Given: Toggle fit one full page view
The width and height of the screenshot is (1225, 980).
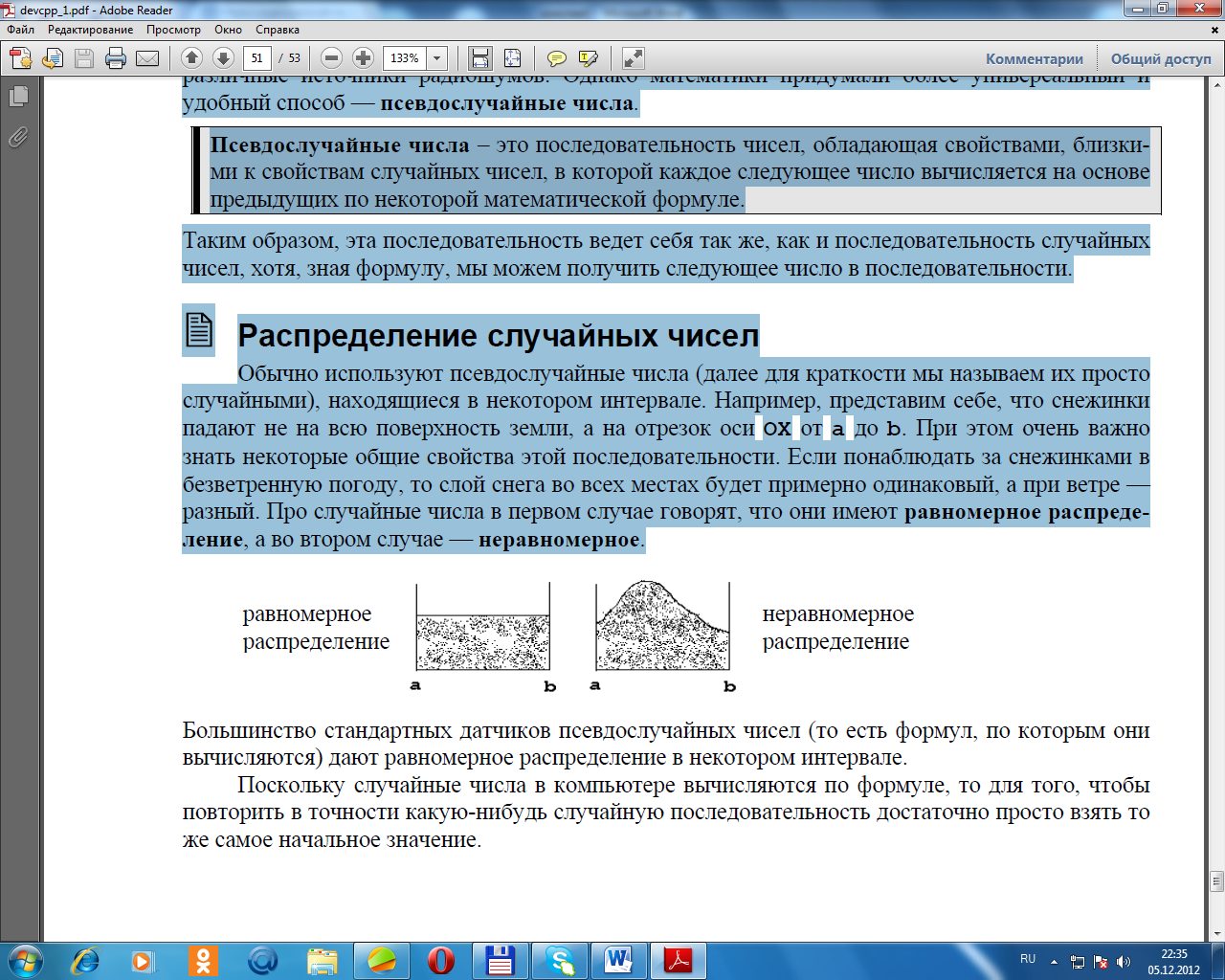Looking at the screenshot, I should pyautogui.click(x=513, y=58).
